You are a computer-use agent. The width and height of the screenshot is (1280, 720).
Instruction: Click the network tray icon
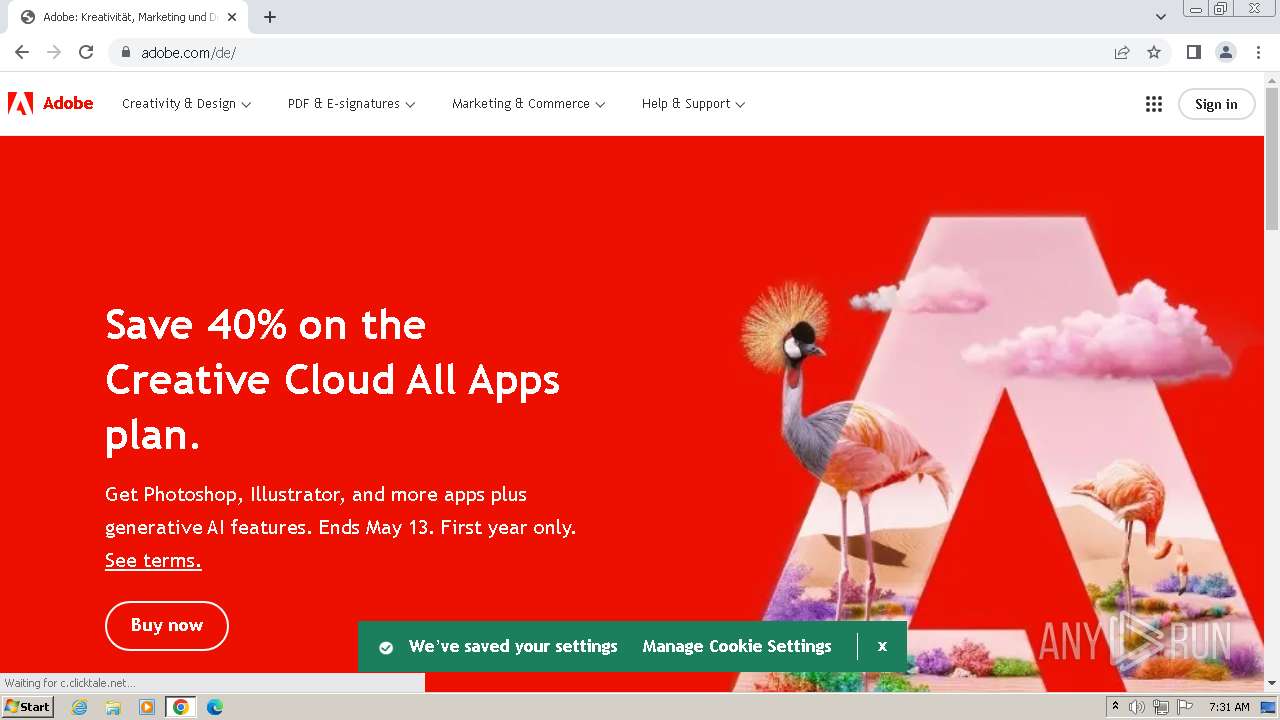pos(1160,707)
